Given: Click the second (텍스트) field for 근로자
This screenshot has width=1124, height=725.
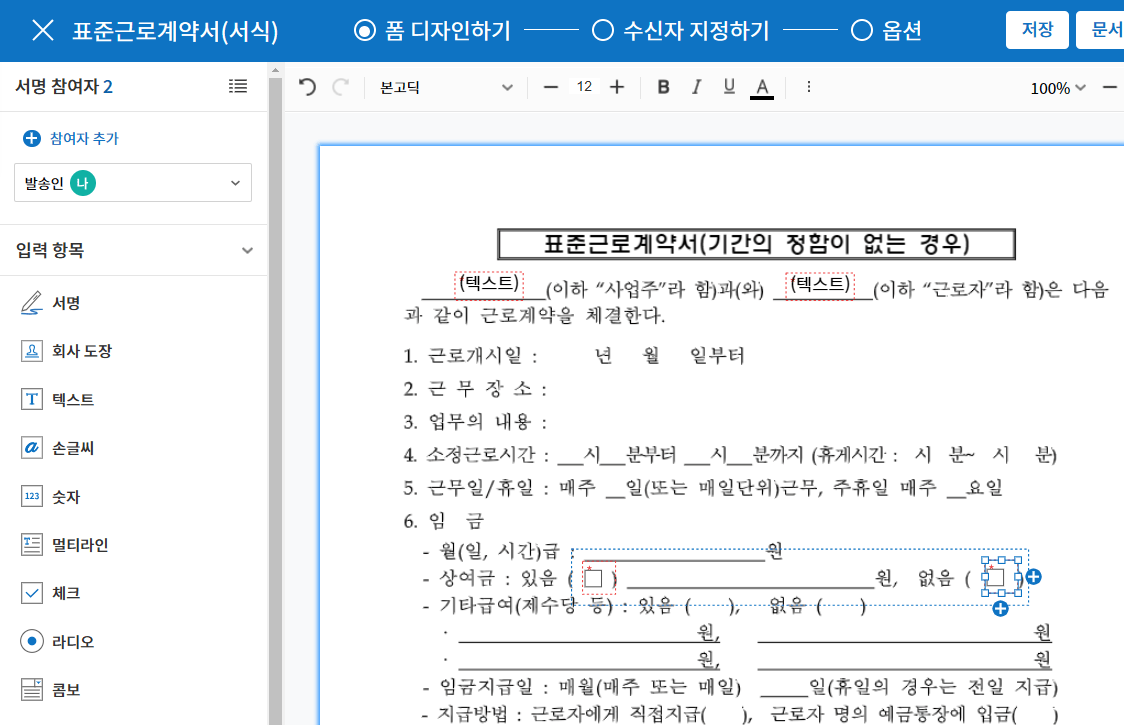Looking at the screenshot, I should (x=820, y=285).
